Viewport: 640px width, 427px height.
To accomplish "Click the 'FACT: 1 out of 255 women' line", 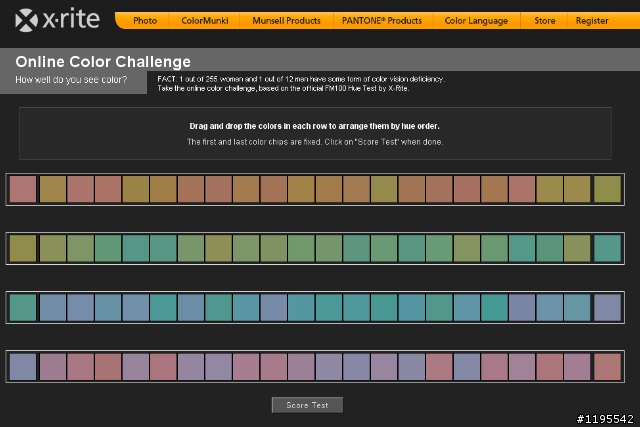I will tap(301, 79).
